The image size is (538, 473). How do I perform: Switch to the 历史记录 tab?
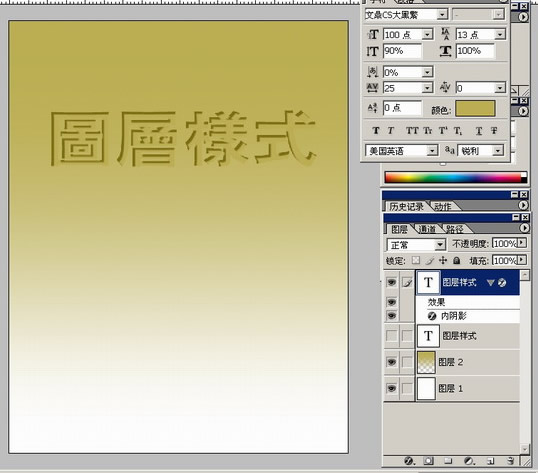point(406,206)
